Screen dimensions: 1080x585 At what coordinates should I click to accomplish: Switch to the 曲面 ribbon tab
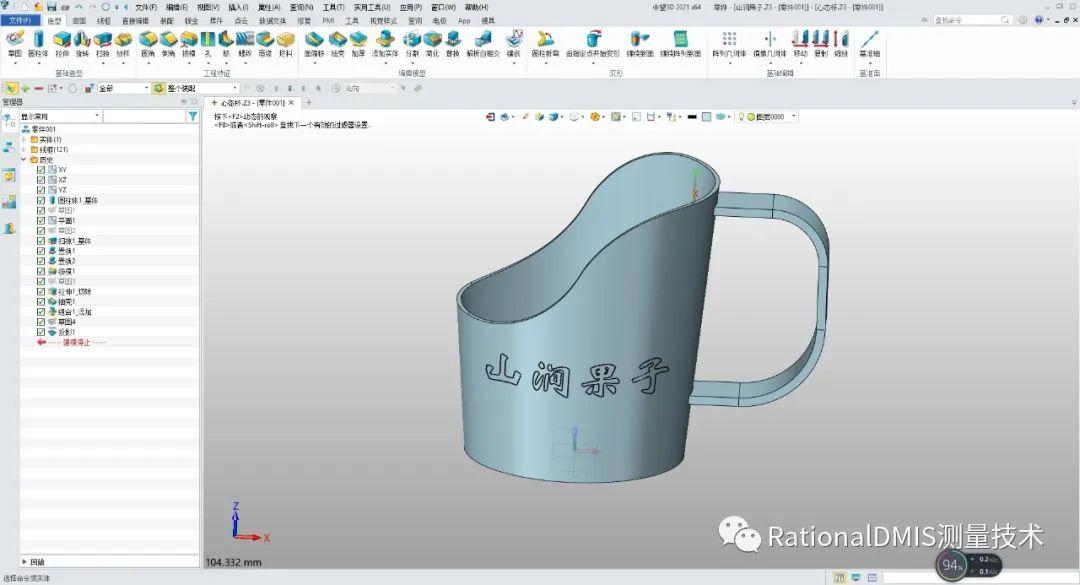(x=79, y=21)
